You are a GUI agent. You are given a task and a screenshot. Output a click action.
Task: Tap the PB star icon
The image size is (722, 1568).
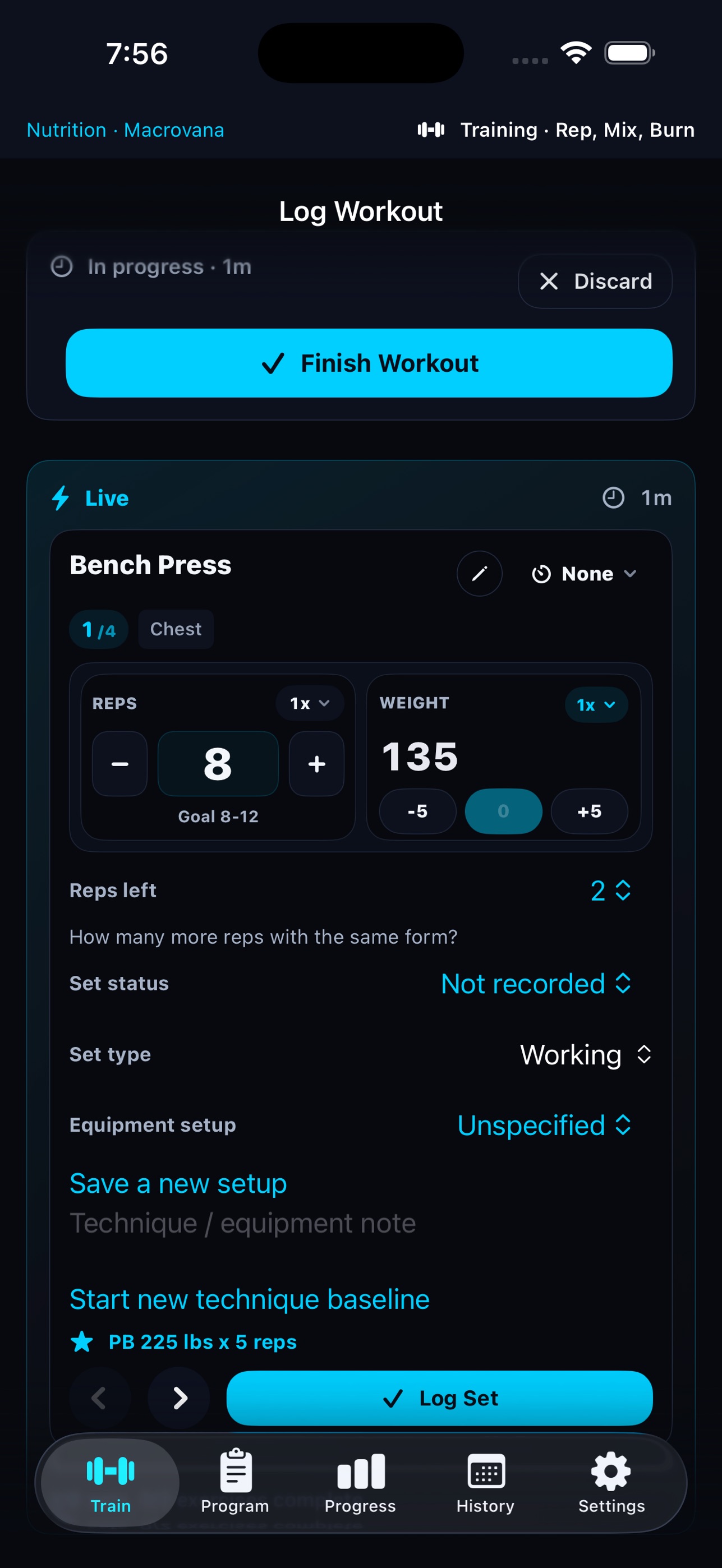tap(81, 1341)
